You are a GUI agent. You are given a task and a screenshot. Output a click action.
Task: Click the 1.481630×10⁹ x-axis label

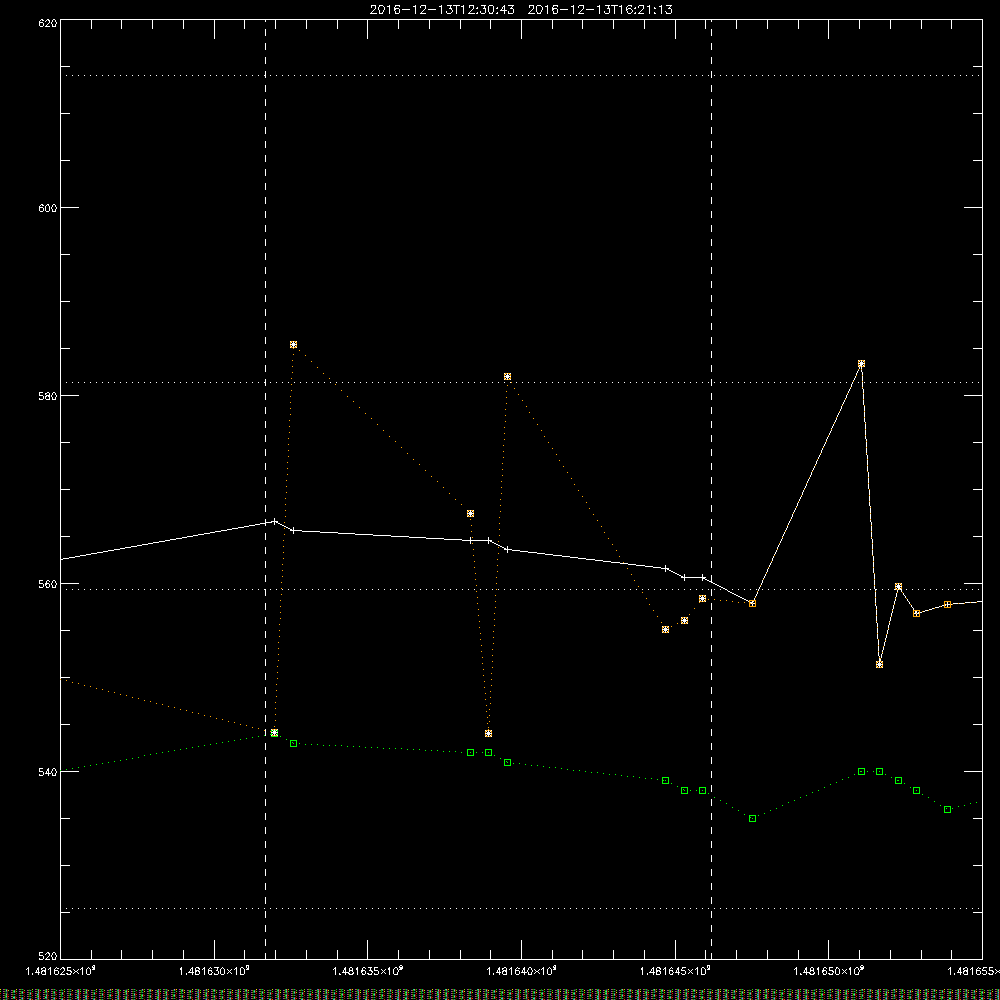point(214,971)
